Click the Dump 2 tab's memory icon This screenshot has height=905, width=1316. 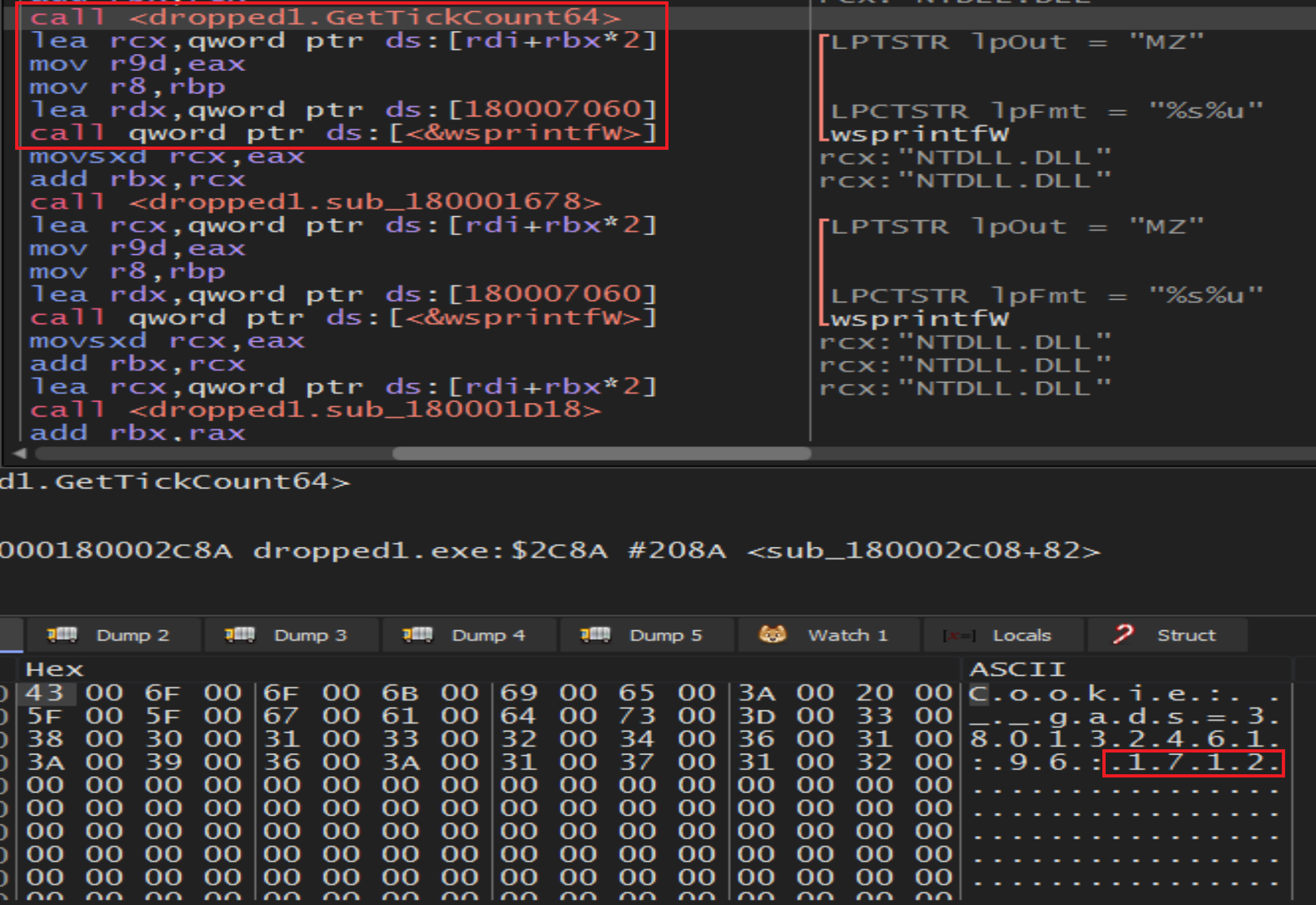pyautogui.click(x=62, y=634)
